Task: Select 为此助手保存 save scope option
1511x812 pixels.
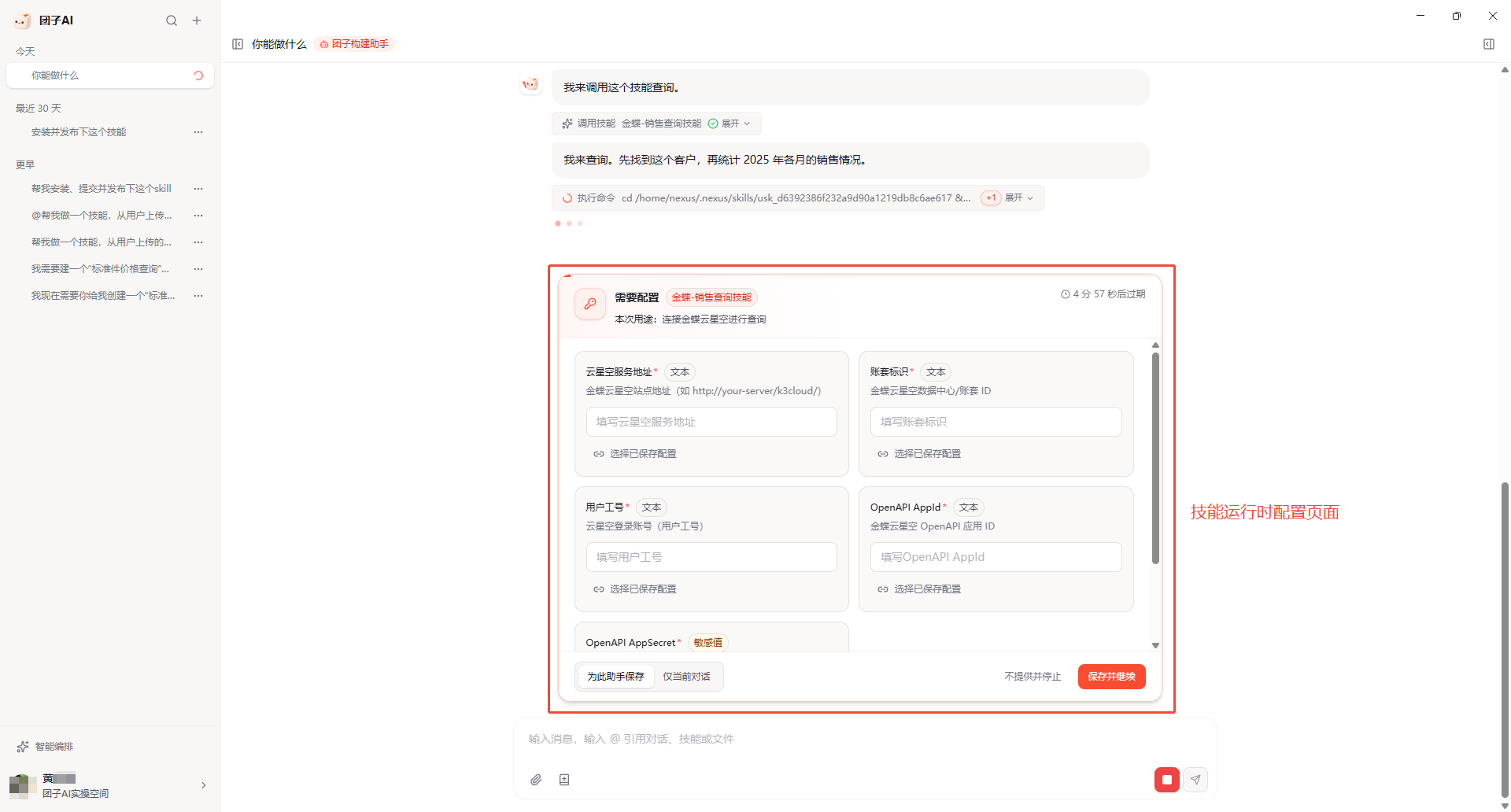Action: (x=615, y=677)
